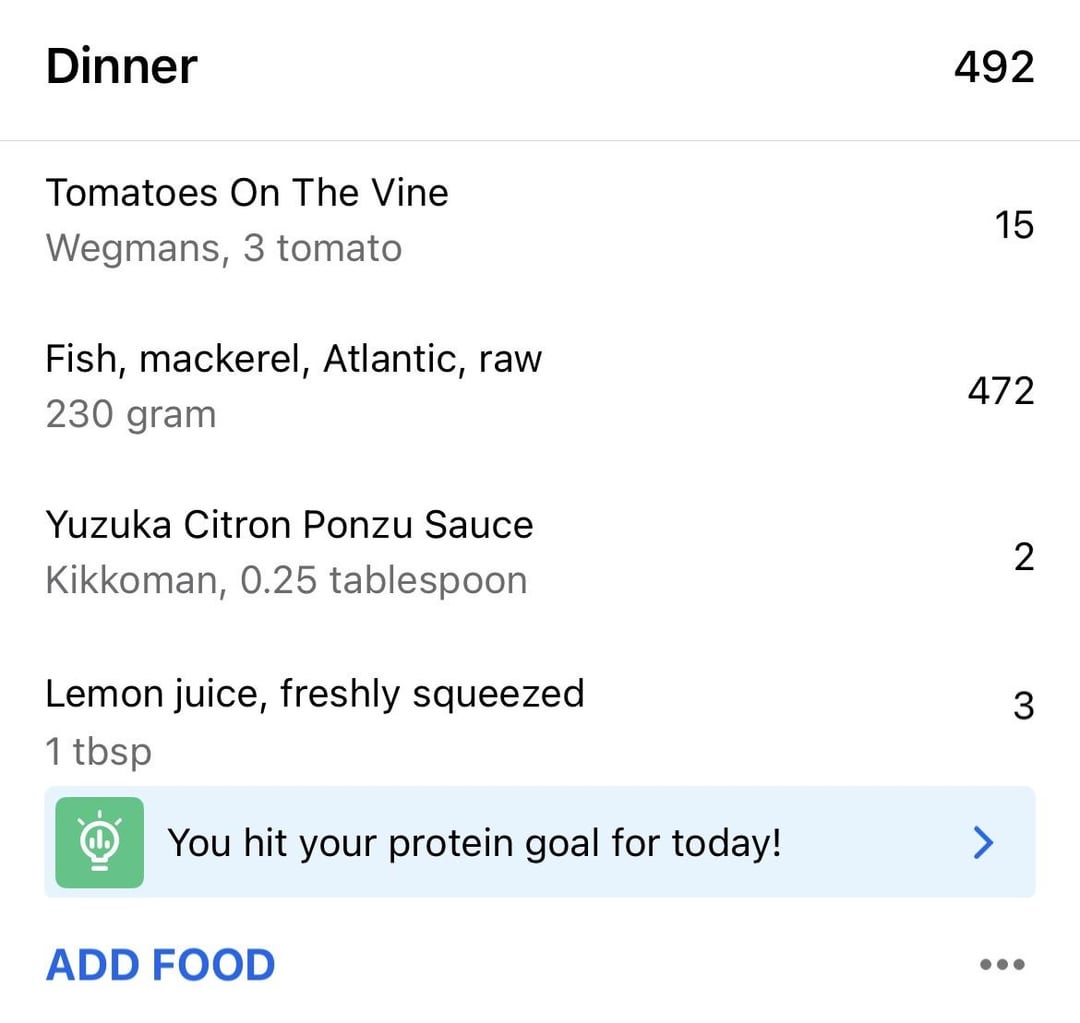This screenshot has width=1080, height=1023.
Task: Click the 2 calorie value for ponzu
Action: click(1023, 557)
